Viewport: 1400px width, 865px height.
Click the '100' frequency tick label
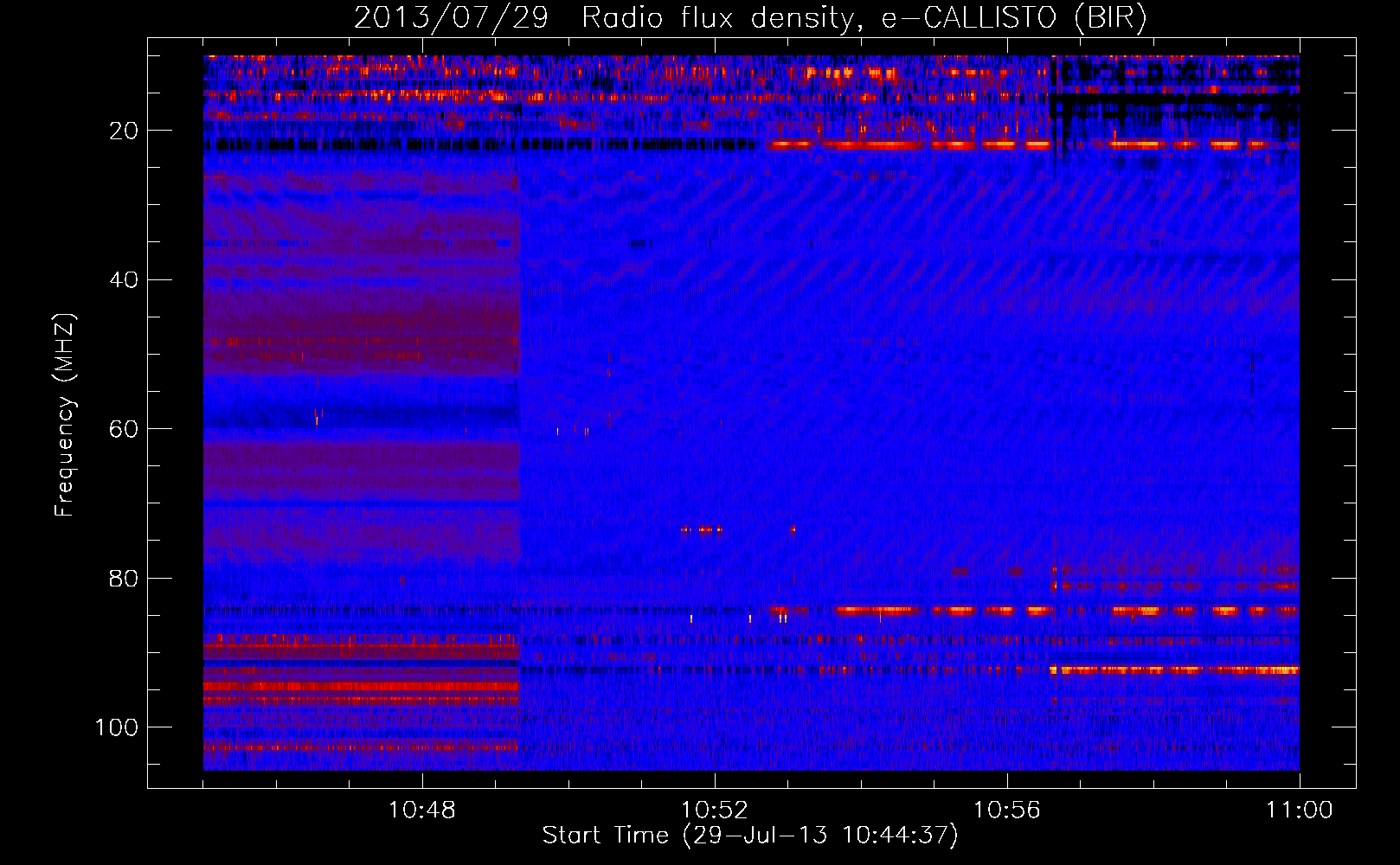point(117,727)
